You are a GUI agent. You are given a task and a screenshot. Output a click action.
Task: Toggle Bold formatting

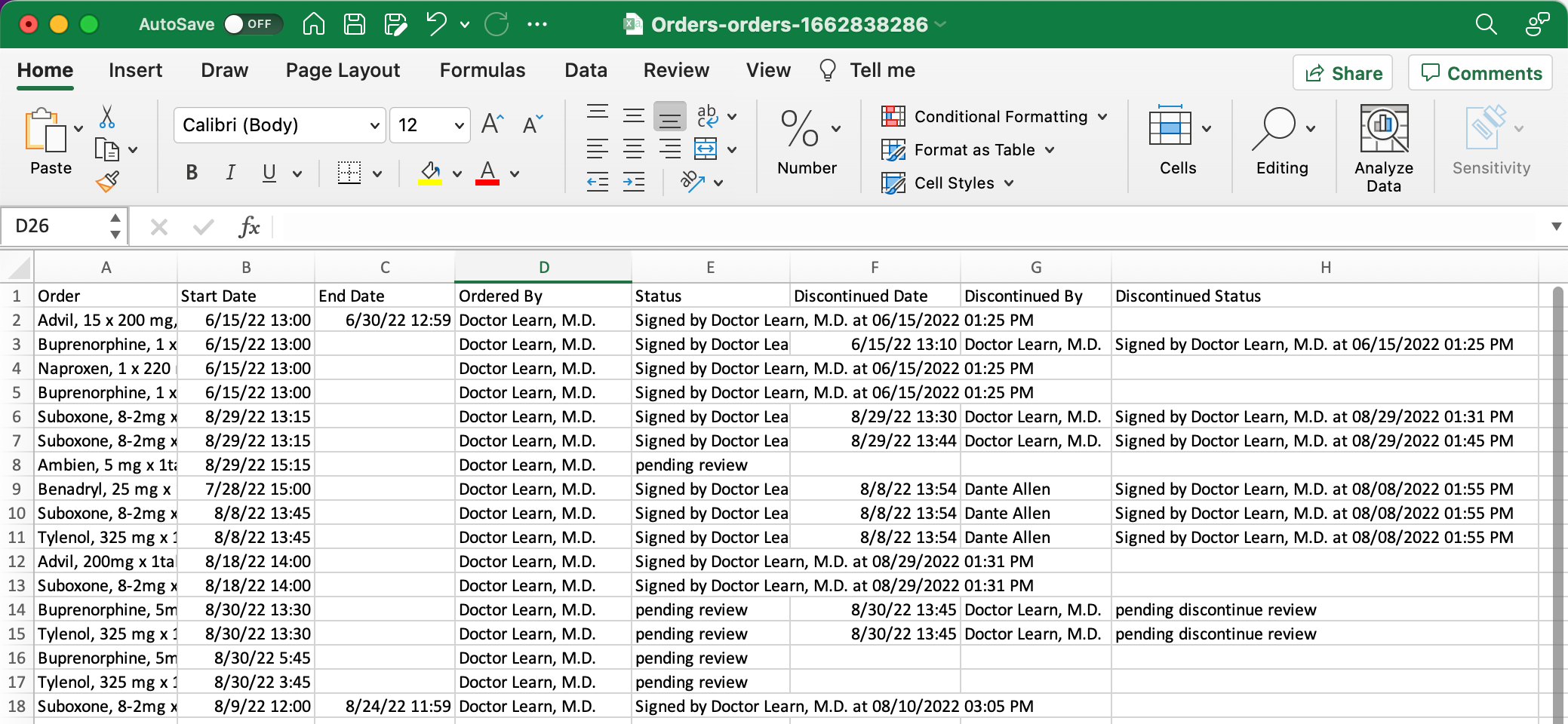(x=192, y=173)
